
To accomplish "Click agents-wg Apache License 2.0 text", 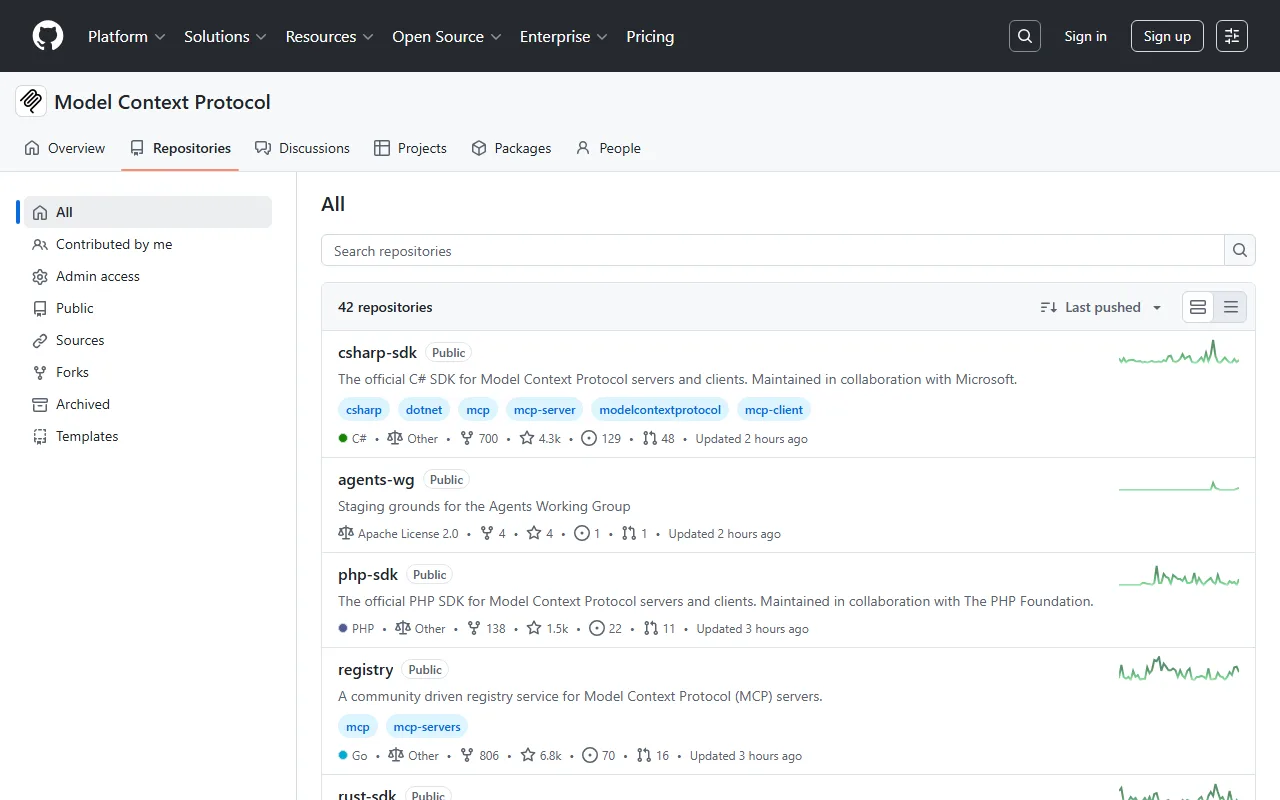I will [x=408, y=533].
